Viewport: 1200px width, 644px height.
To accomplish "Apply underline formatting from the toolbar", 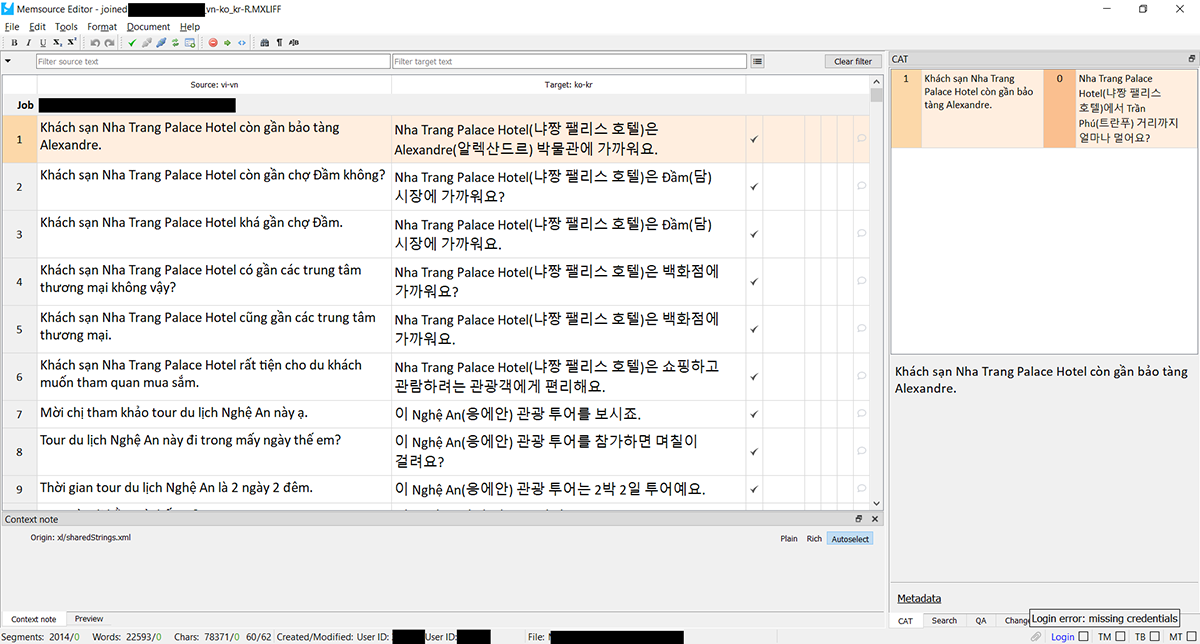I will [43, 43].
